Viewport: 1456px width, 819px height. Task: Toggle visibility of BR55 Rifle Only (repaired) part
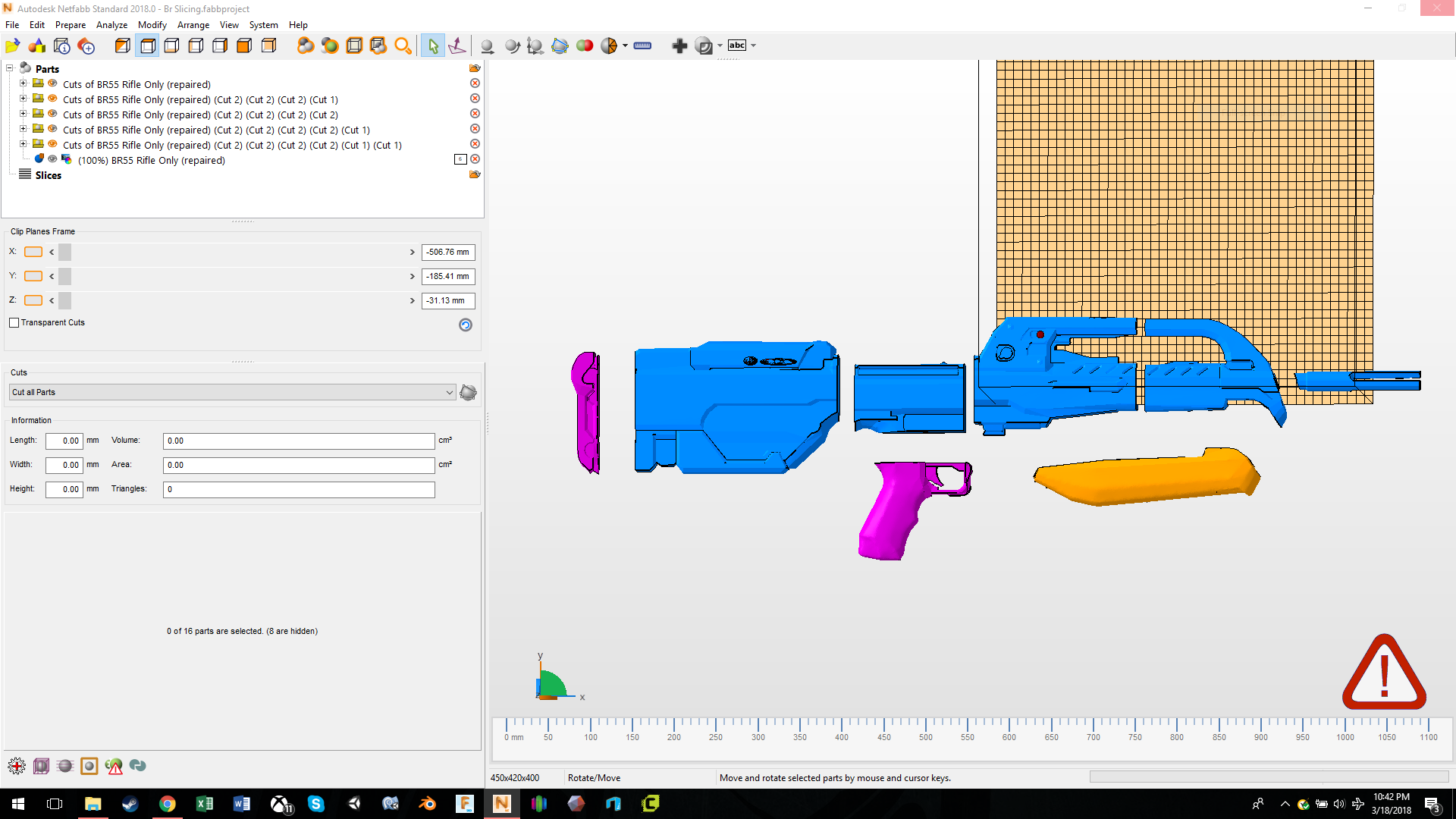52,159
